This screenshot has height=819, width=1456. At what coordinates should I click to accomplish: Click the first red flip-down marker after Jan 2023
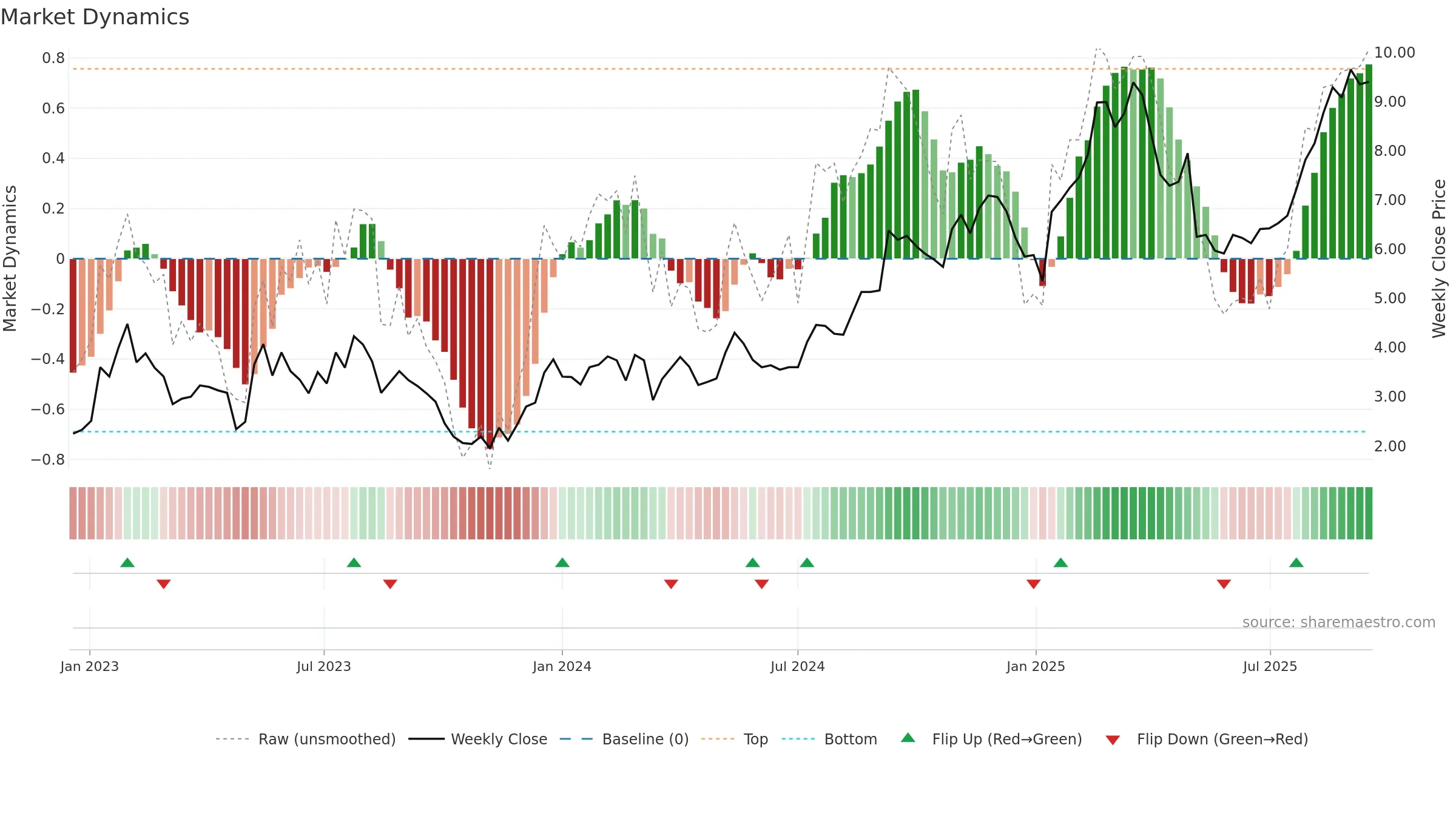click(x=164, y=584)
